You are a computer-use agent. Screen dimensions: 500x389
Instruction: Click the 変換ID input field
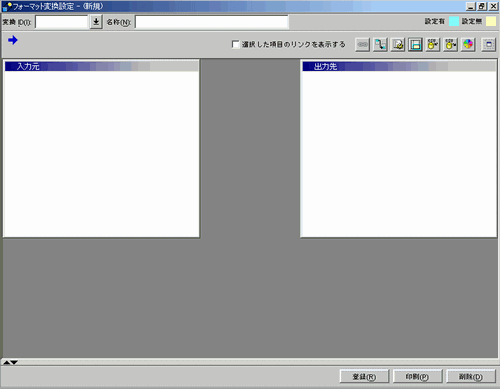pyautogui.click(x=62, y=22)
